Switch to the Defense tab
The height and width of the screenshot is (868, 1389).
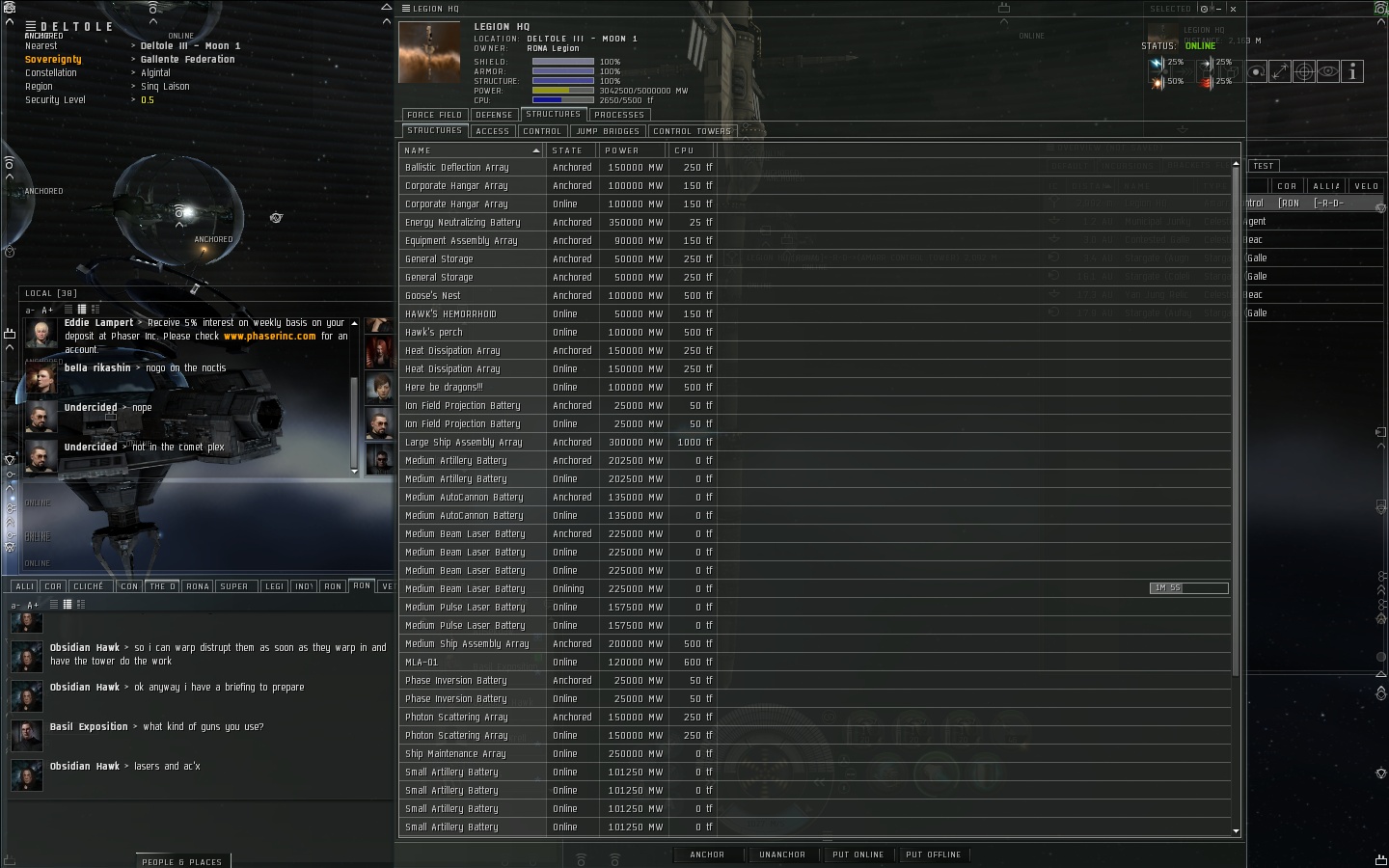pyautogui.click(x=494, y=115)
